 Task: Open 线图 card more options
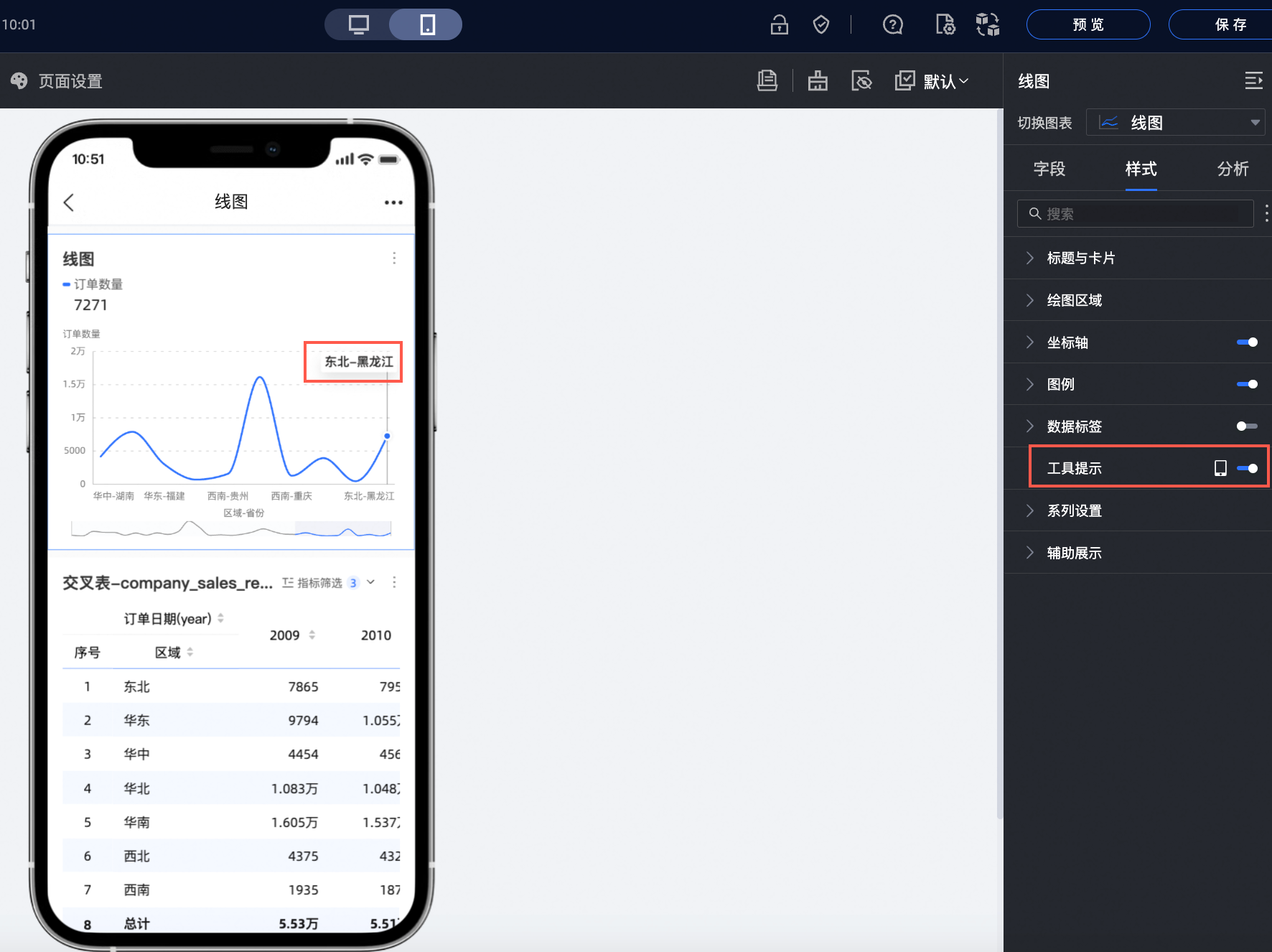pyautogui.click(x=394, y=258)
